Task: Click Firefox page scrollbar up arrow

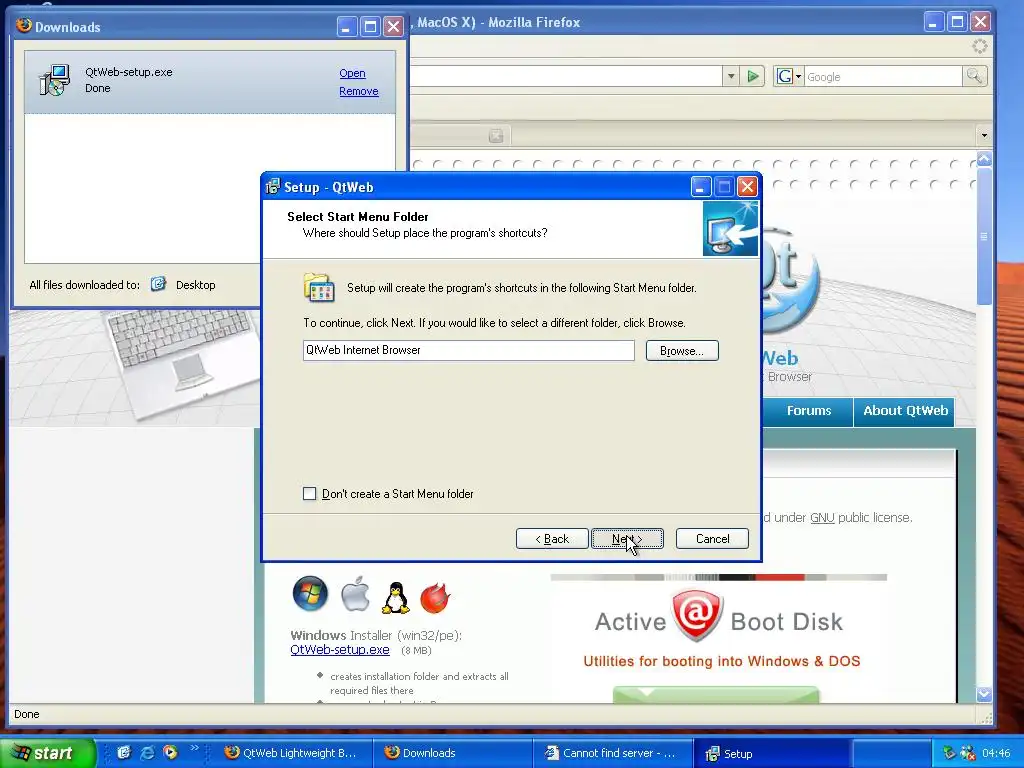Action: 984,159
